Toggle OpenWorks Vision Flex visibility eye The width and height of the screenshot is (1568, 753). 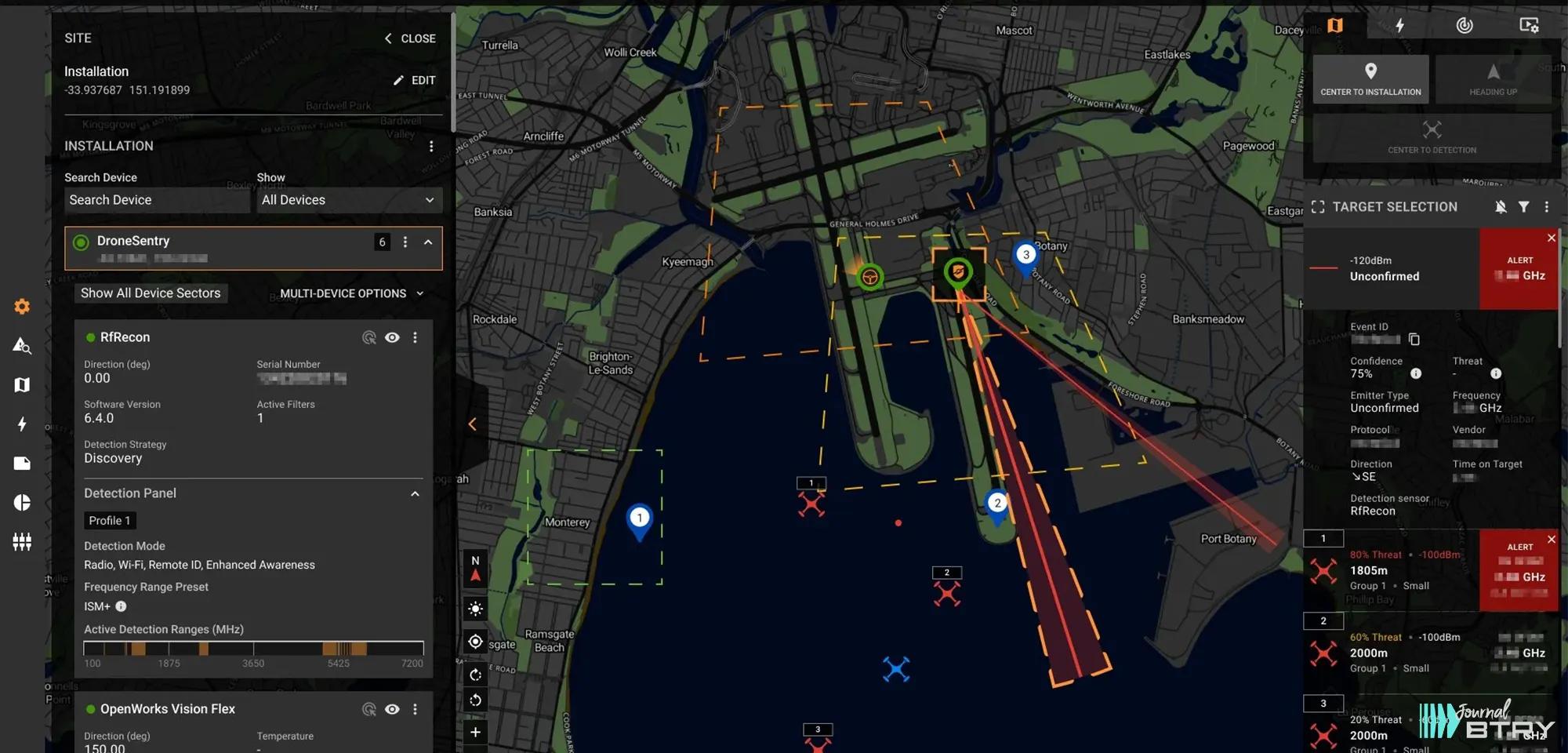click(393, 709)
